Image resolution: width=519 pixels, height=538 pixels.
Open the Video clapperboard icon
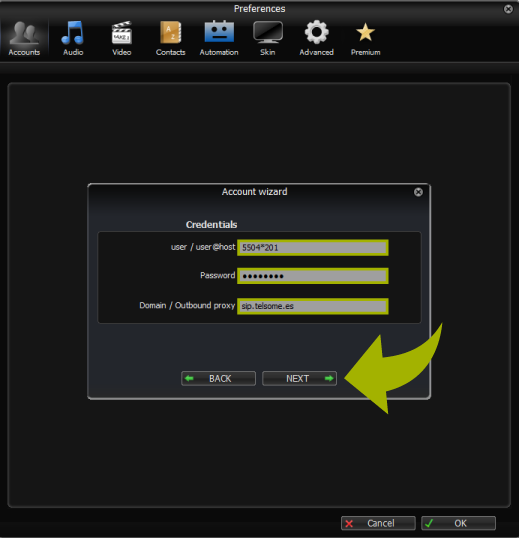click(121, 33)
